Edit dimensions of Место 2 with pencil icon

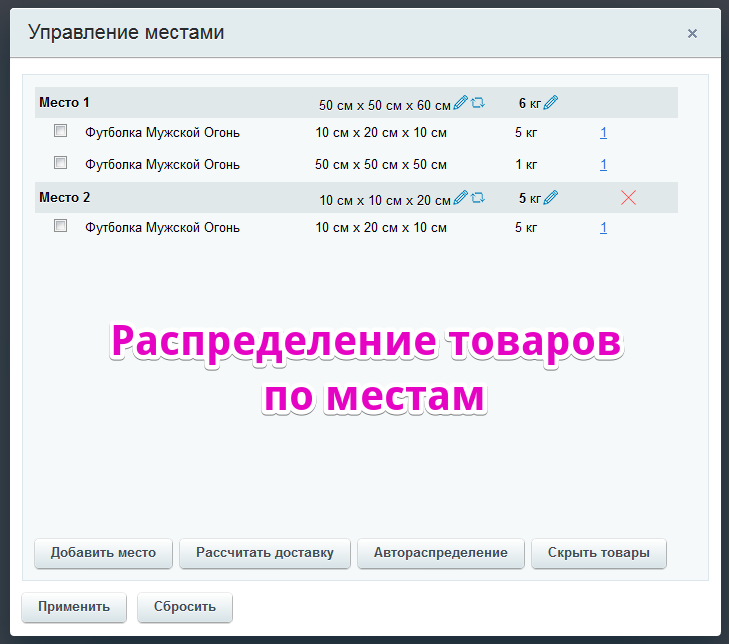click(460, 197)
